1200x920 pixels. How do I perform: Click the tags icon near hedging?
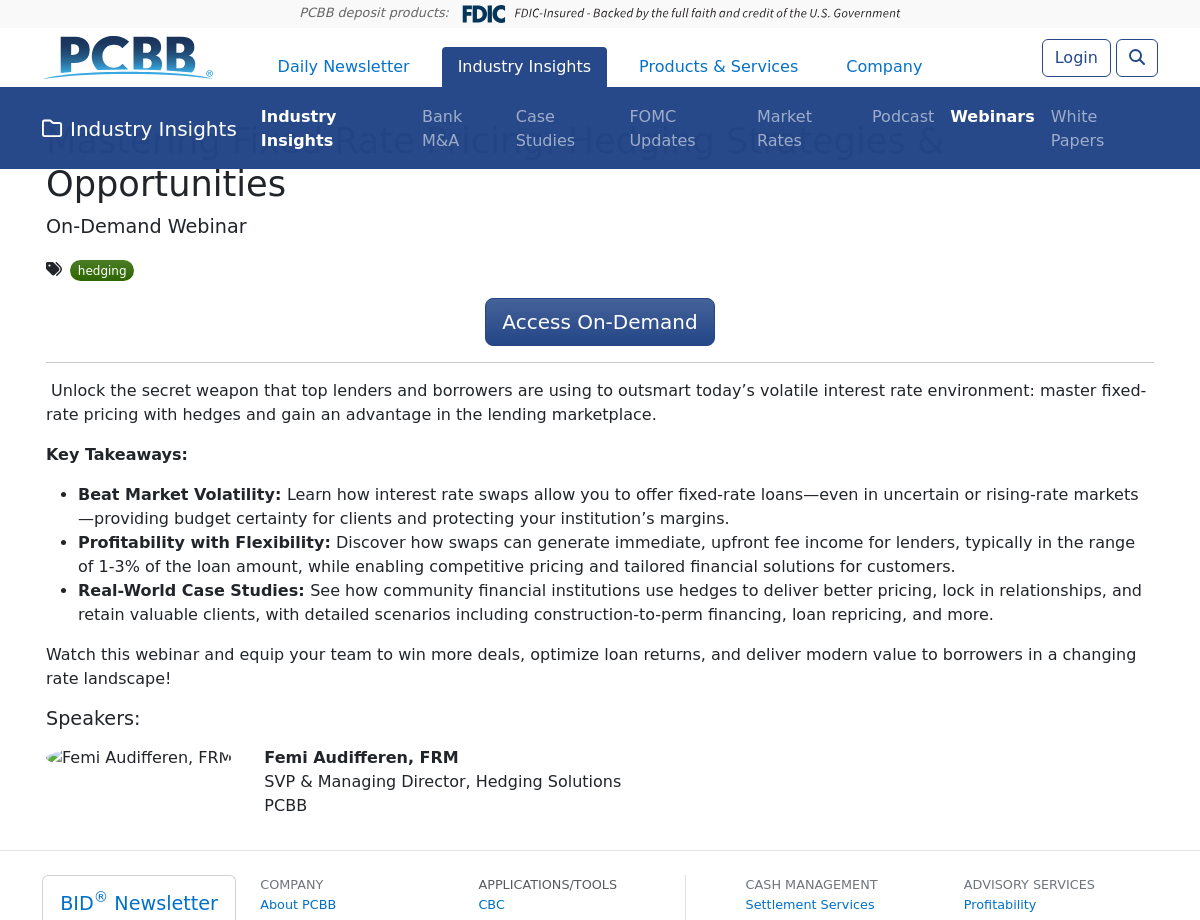point(54,269)
